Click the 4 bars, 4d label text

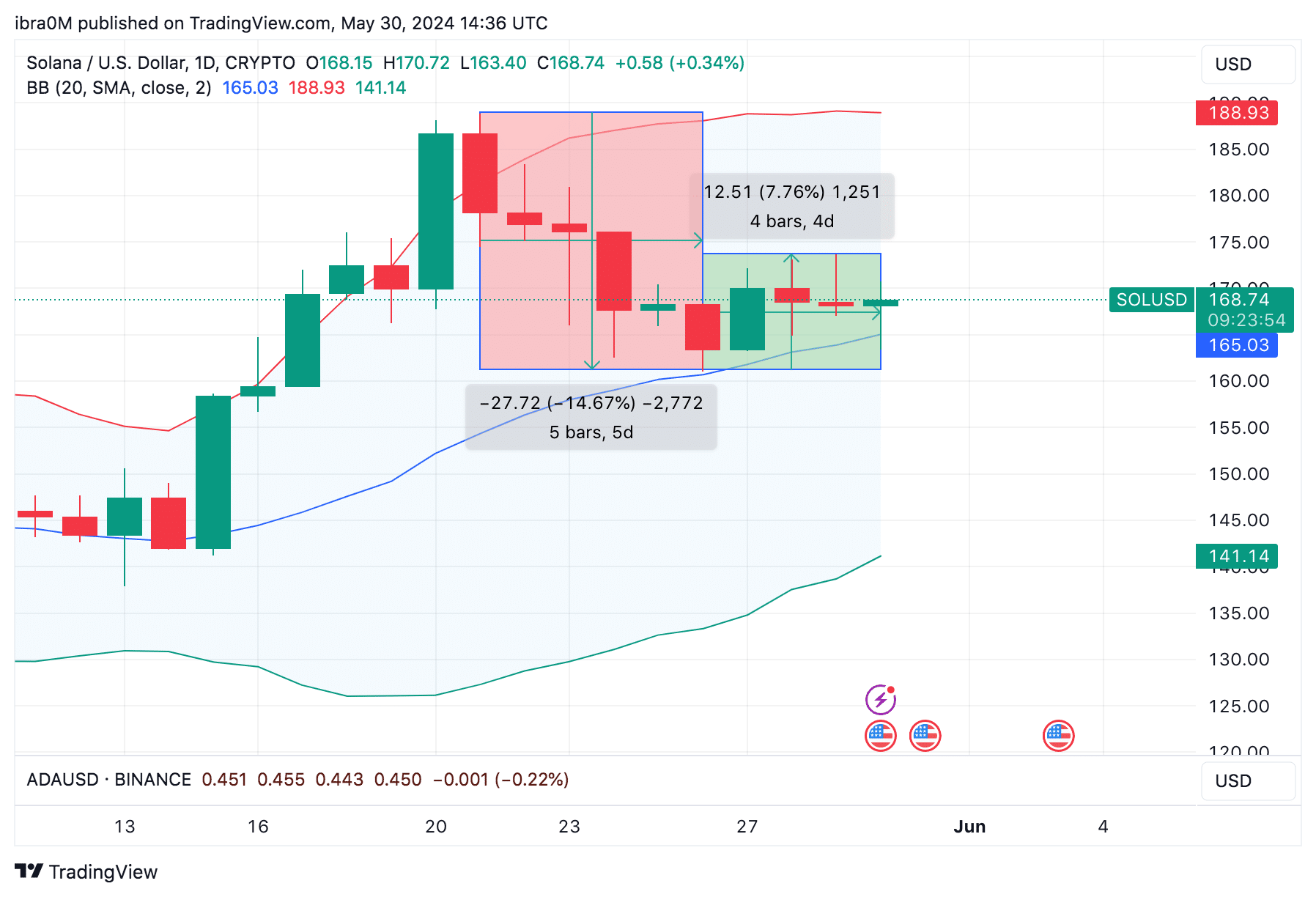click(792, 221)
